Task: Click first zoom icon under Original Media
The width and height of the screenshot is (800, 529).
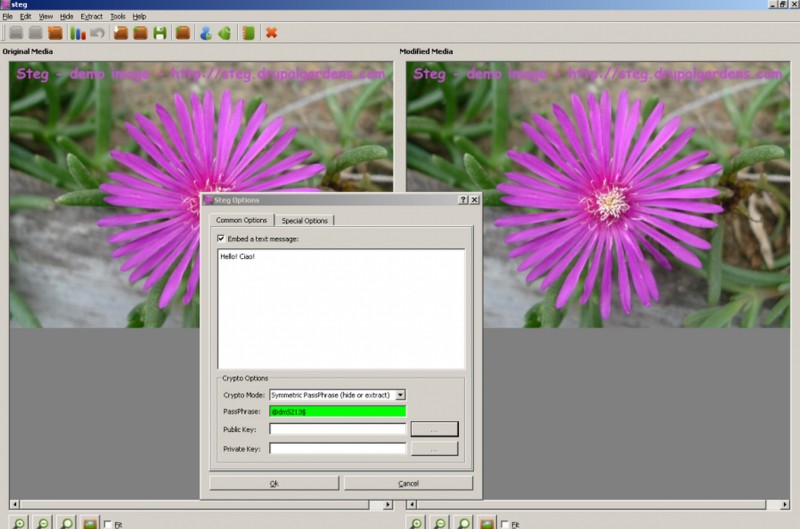Action: tap(18, 522)
